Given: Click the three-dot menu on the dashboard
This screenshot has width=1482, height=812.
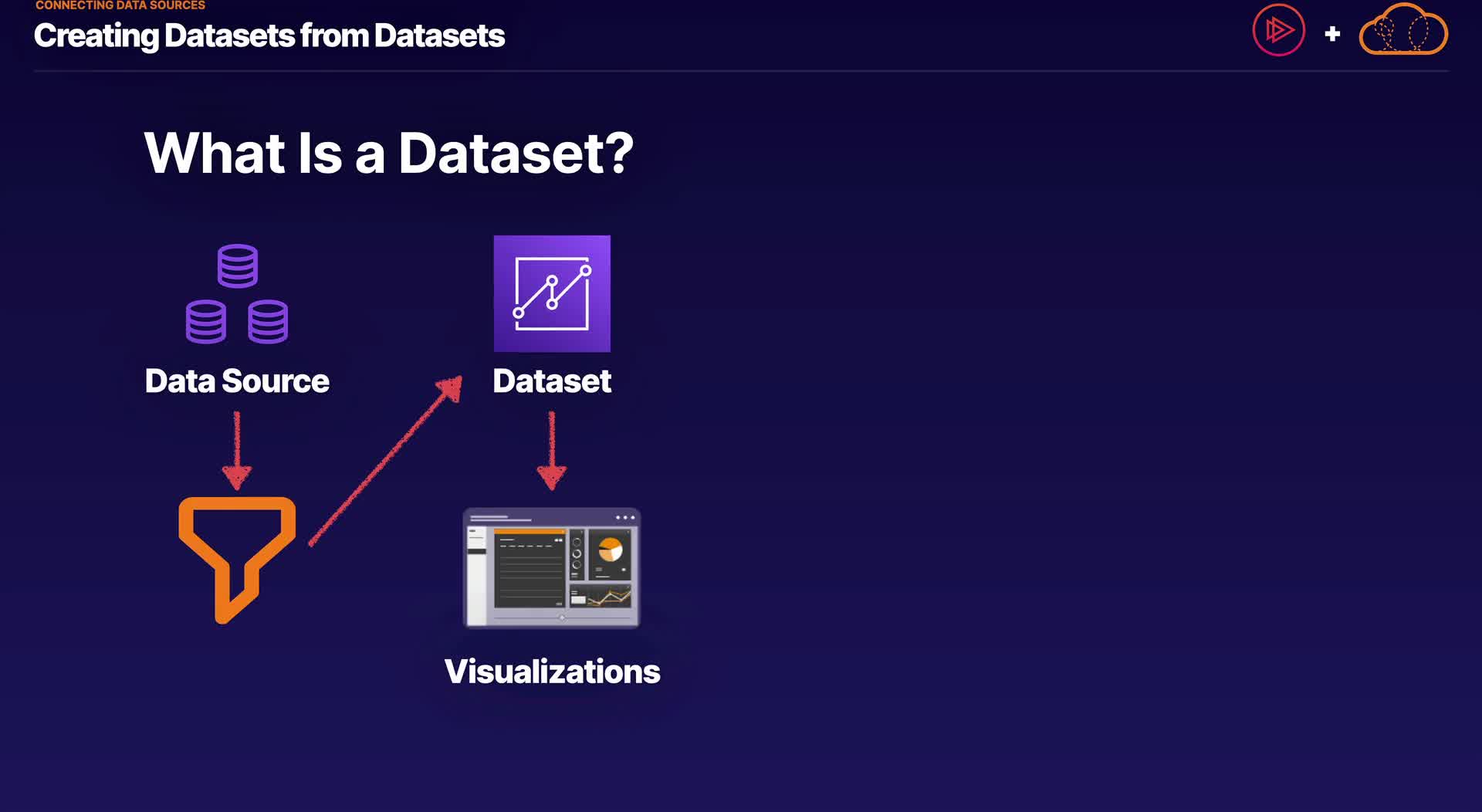Looking at the screenshot, I should (x=624, y=518).
